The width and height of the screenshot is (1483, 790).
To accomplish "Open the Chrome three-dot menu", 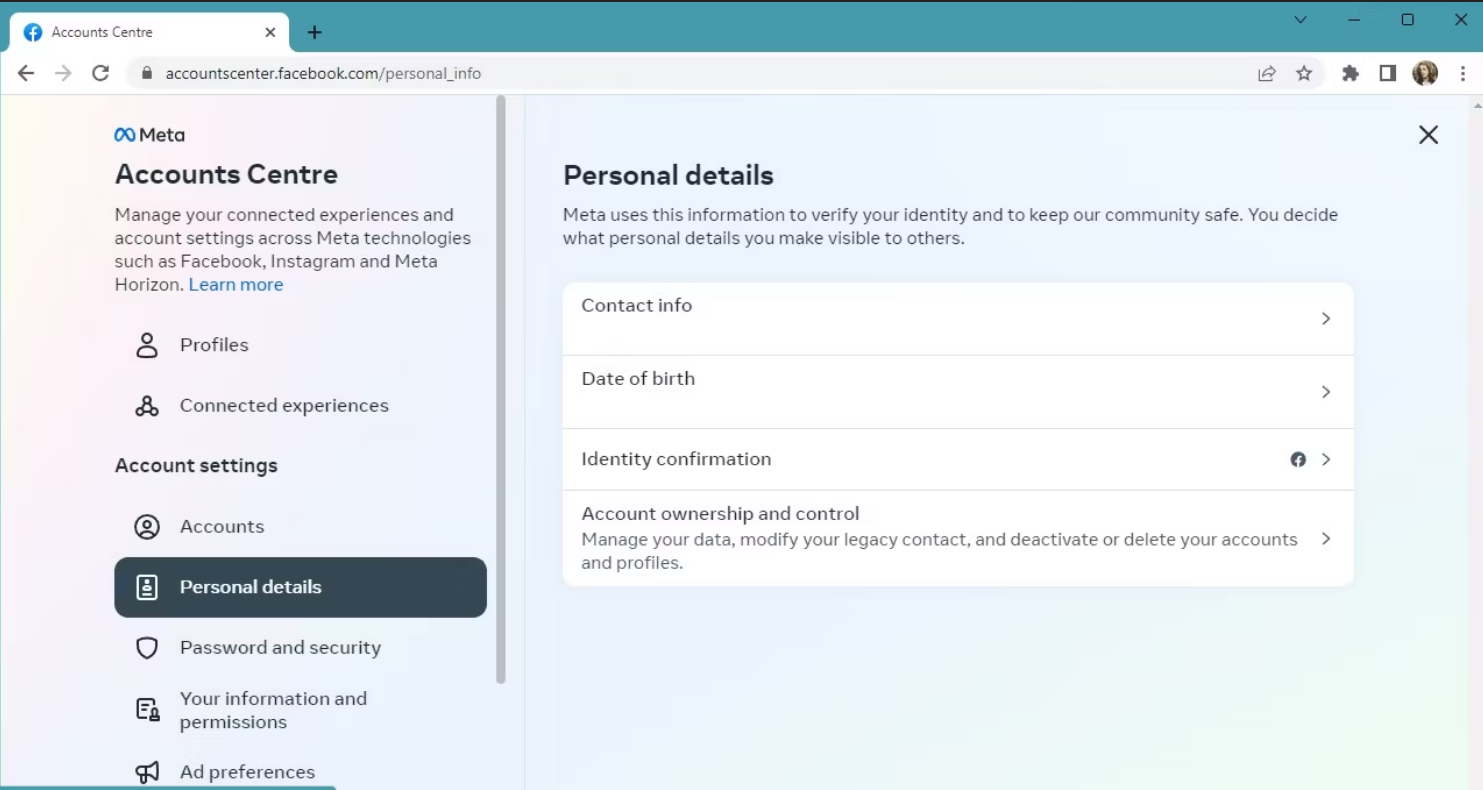I will [1462, 73].
